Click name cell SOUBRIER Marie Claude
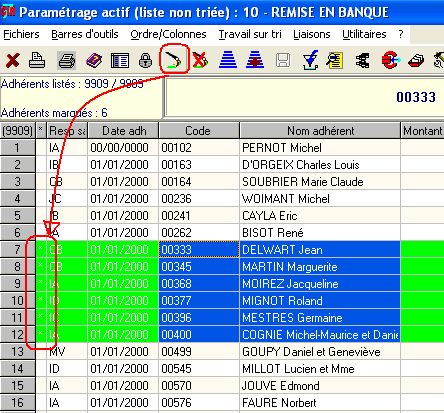Viewport: 444px width, 413px height. (320, 182)
